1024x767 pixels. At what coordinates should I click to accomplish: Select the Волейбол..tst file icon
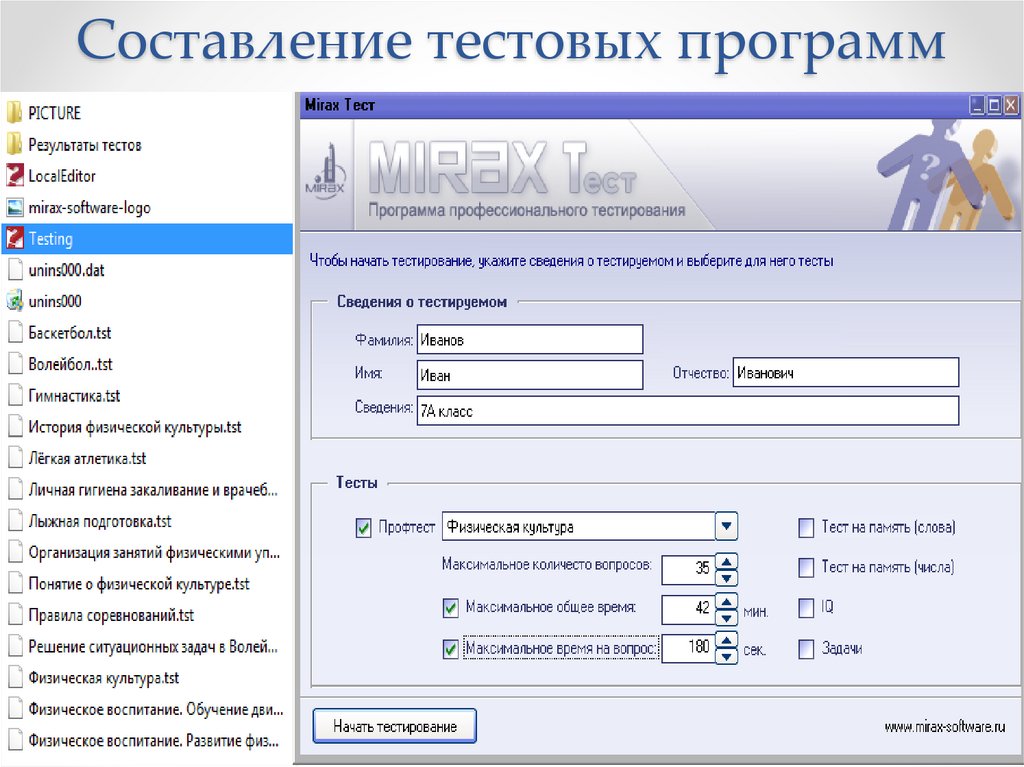15,363
